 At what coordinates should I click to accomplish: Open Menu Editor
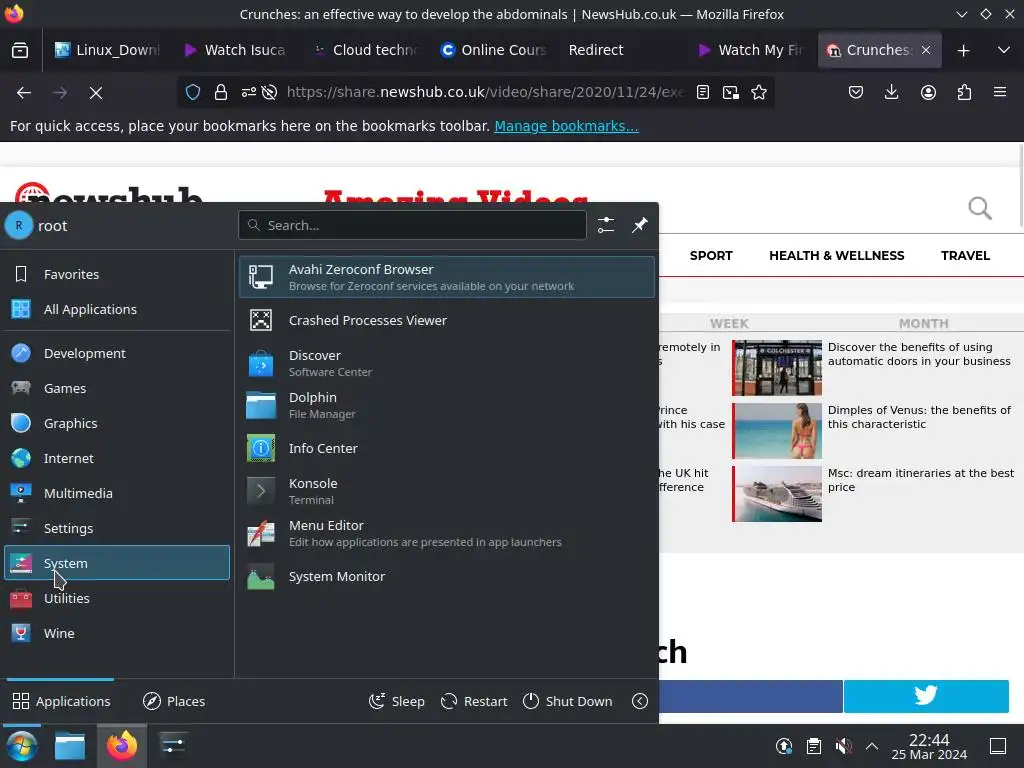pyautogui.click(x=447, y=533)
